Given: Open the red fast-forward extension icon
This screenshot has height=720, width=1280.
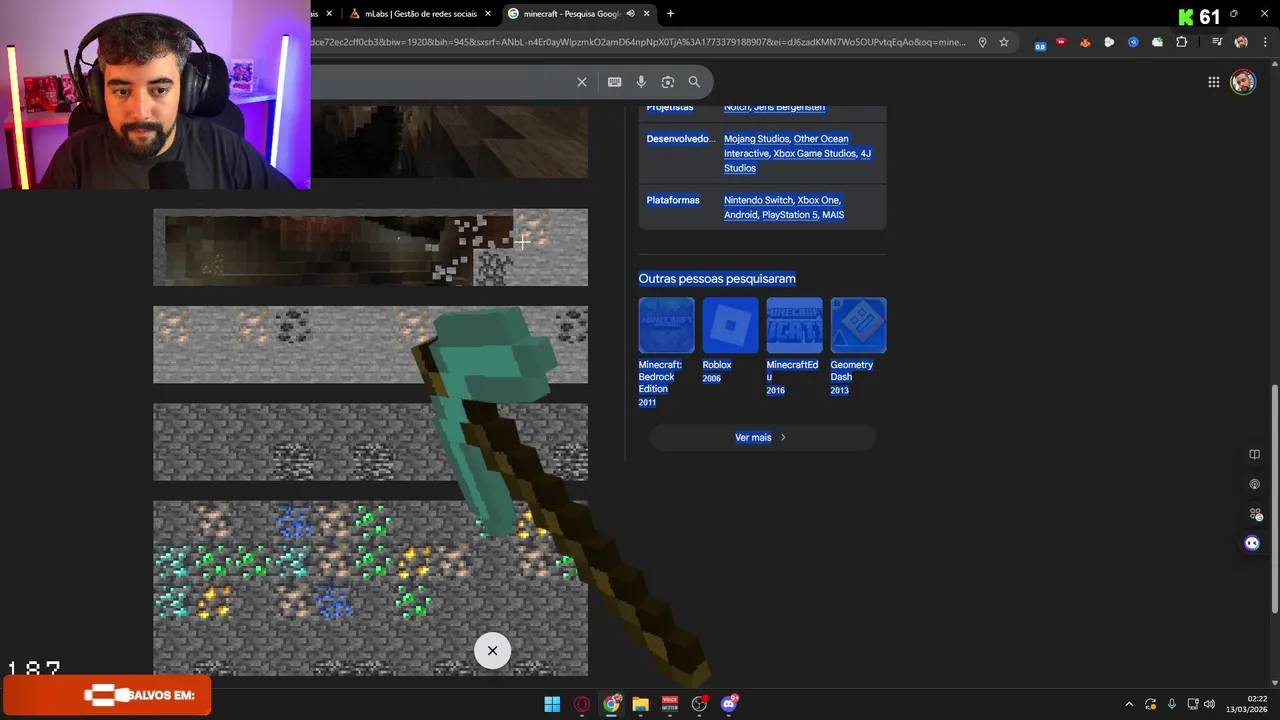Looking at the screenshot, I should tap(1061, 42).
